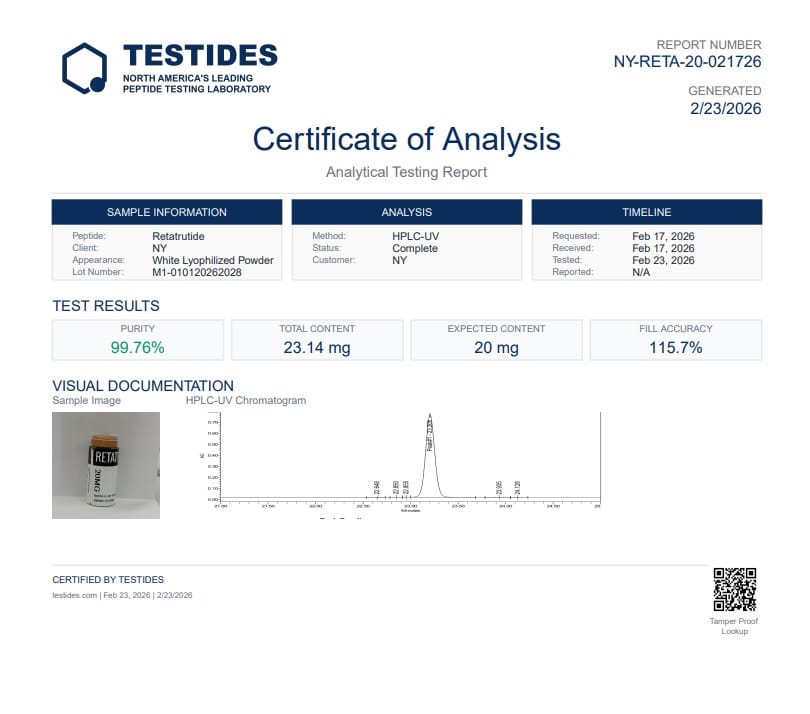The image size is (810, 714).
Task: Click the lot number M1-010120262028
Action: [x=199, y=272]
